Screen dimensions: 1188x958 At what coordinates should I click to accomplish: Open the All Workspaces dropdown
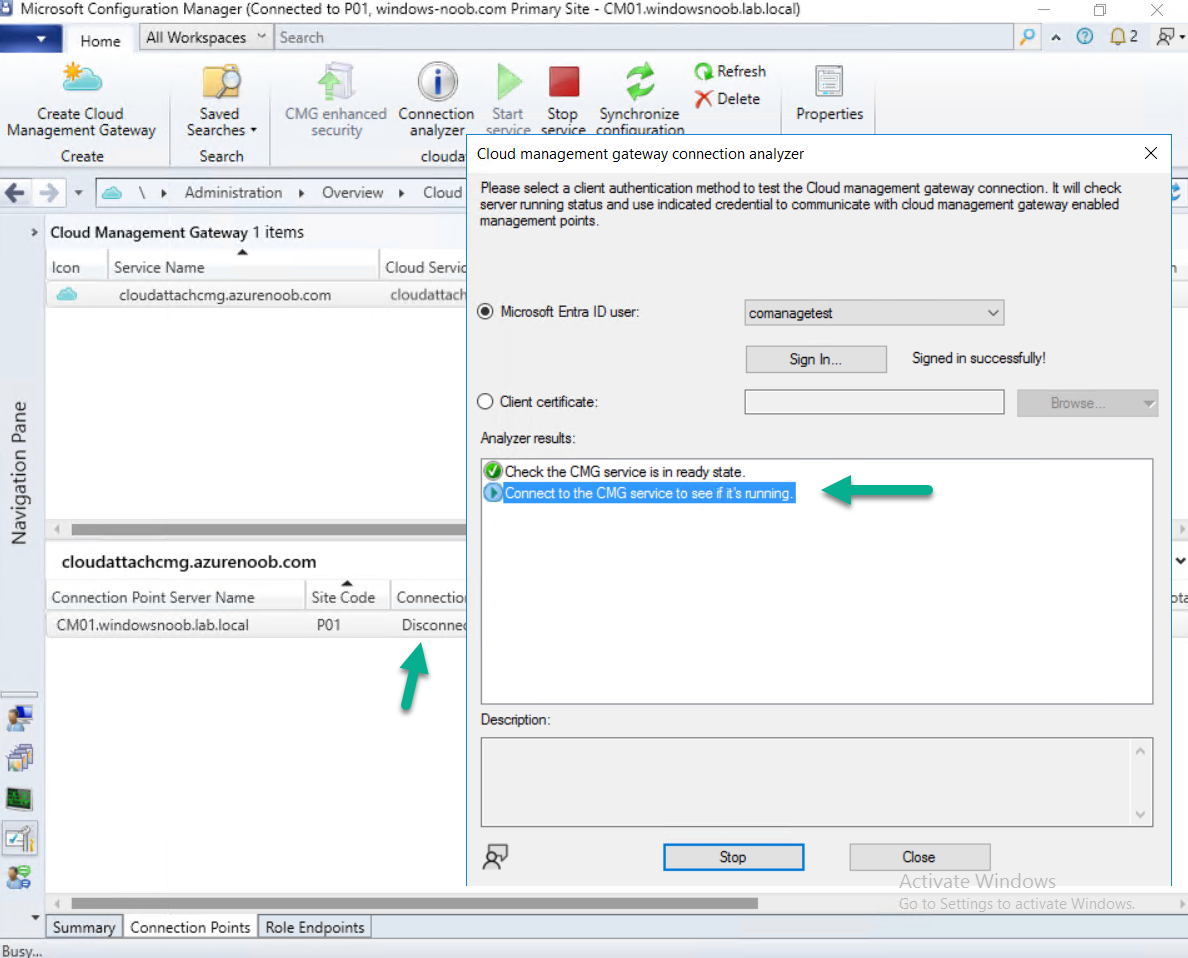tap(205, 37)
